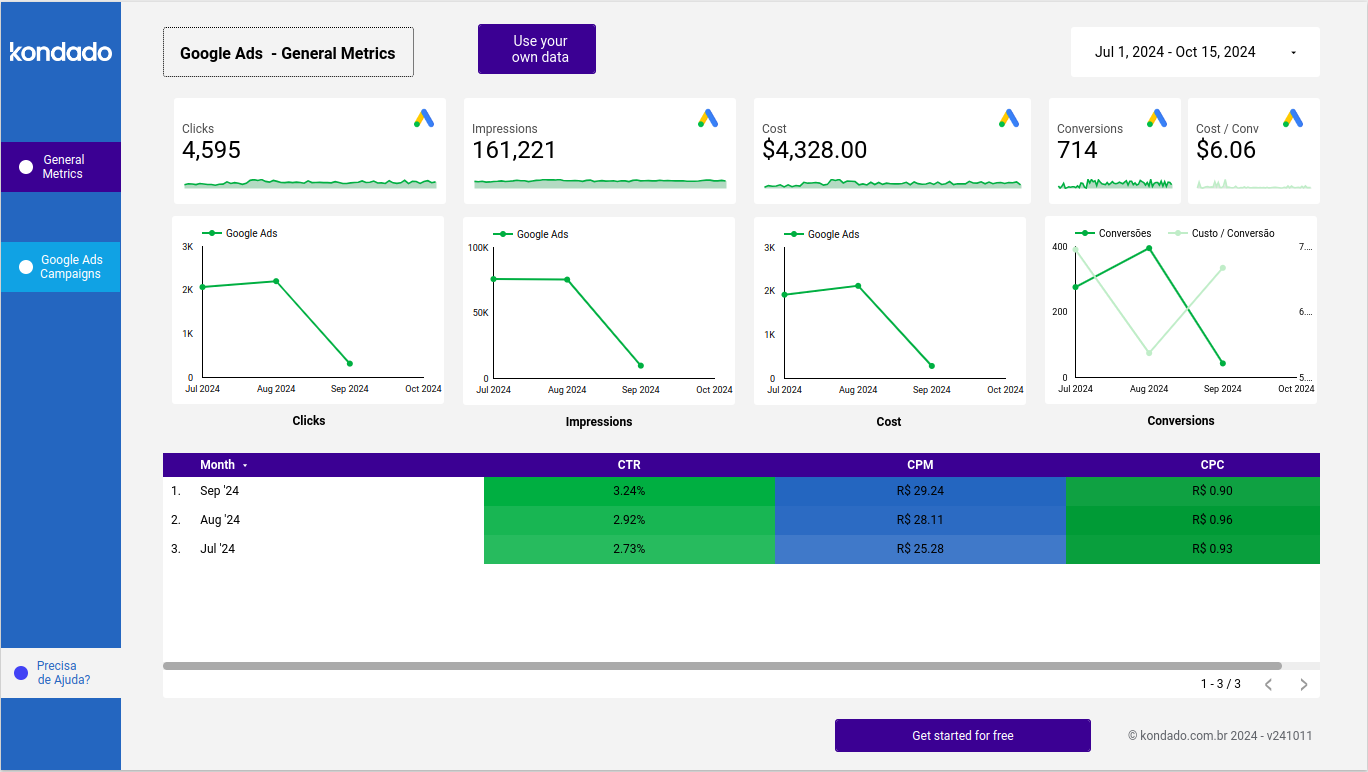Click the Google Ads icon on the Clicks scorecard
This screenshot has width=1368, height=772.
[424, 118]
